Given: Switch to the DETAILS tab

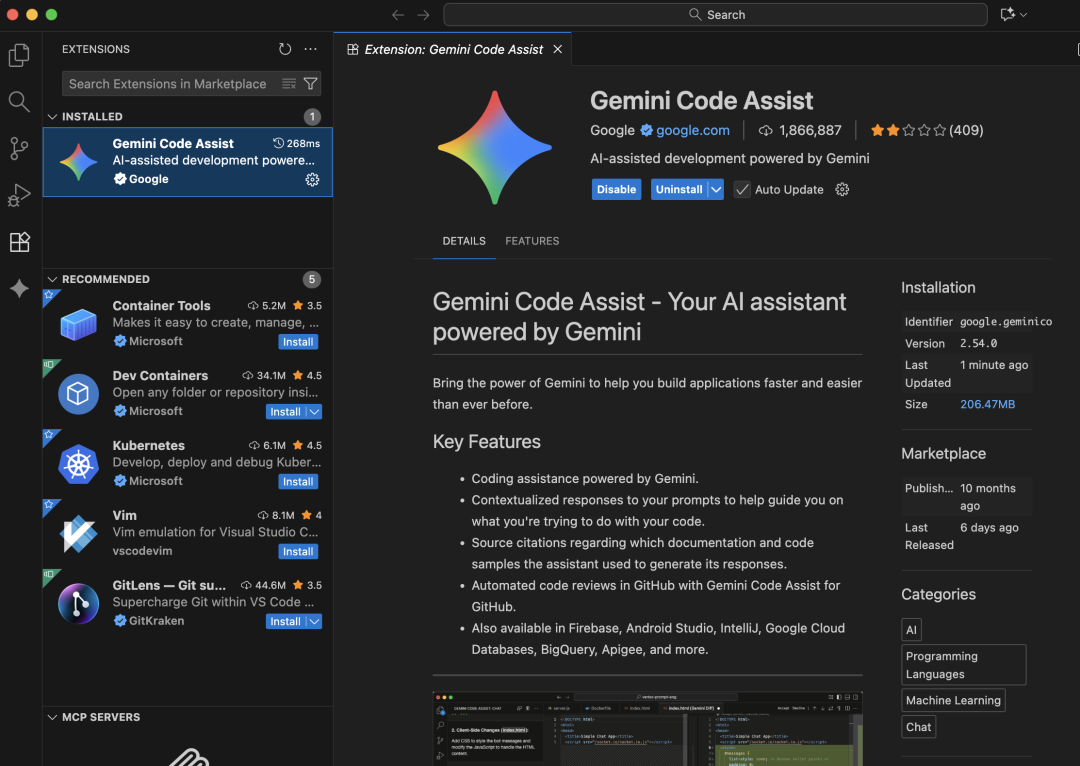Looking at the screenshot, I should tap(464, 241).
